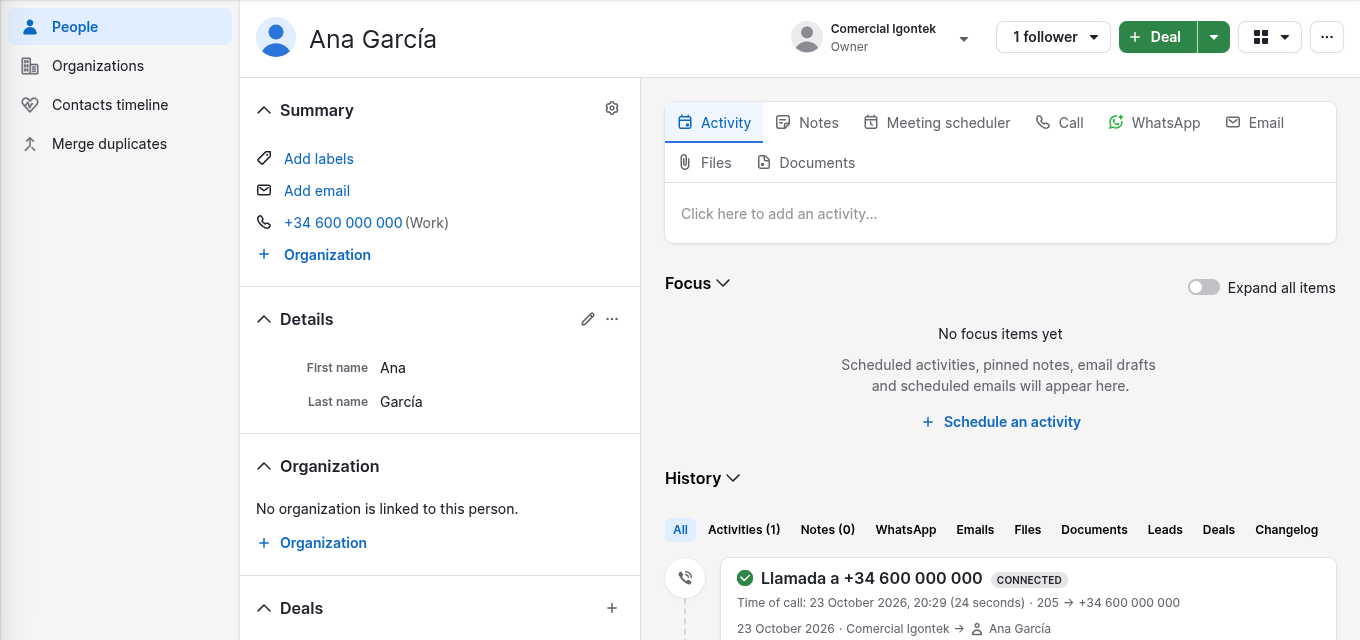Screen dimensions: 1360x640
Task: Toggle Expand all items switch
Action: (1204, 287)
